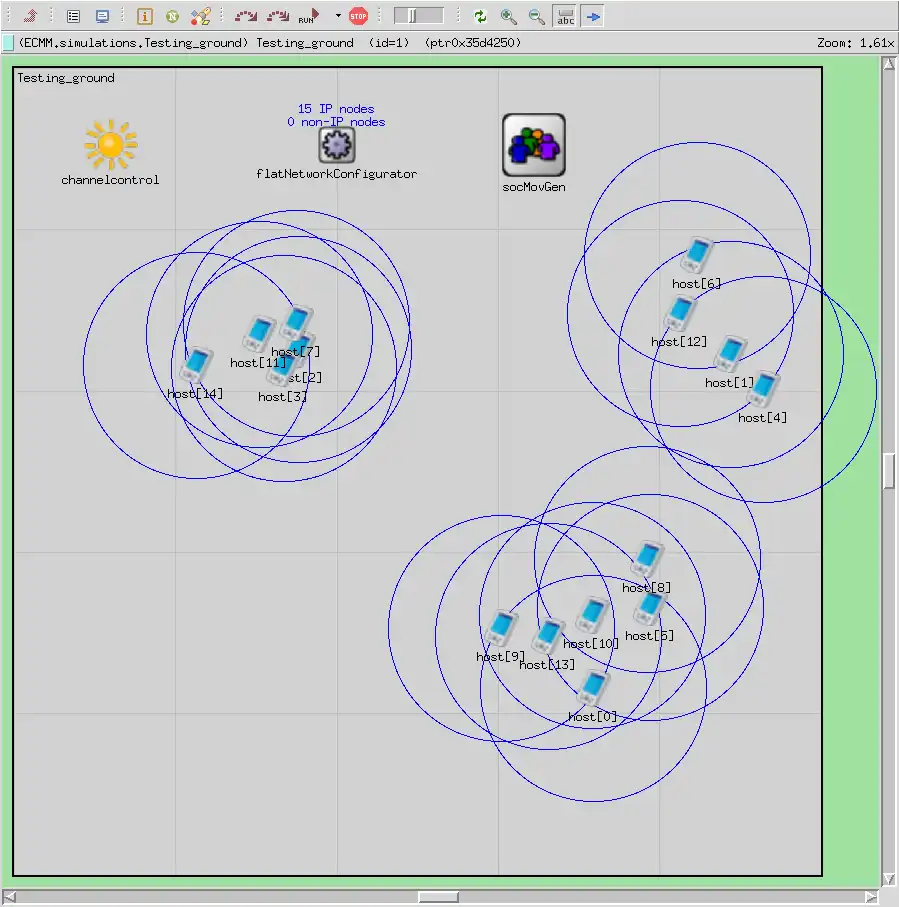Select the channelcontrol sun module
This screenshot has width=899, height=907.
click(x=110, y=145)
